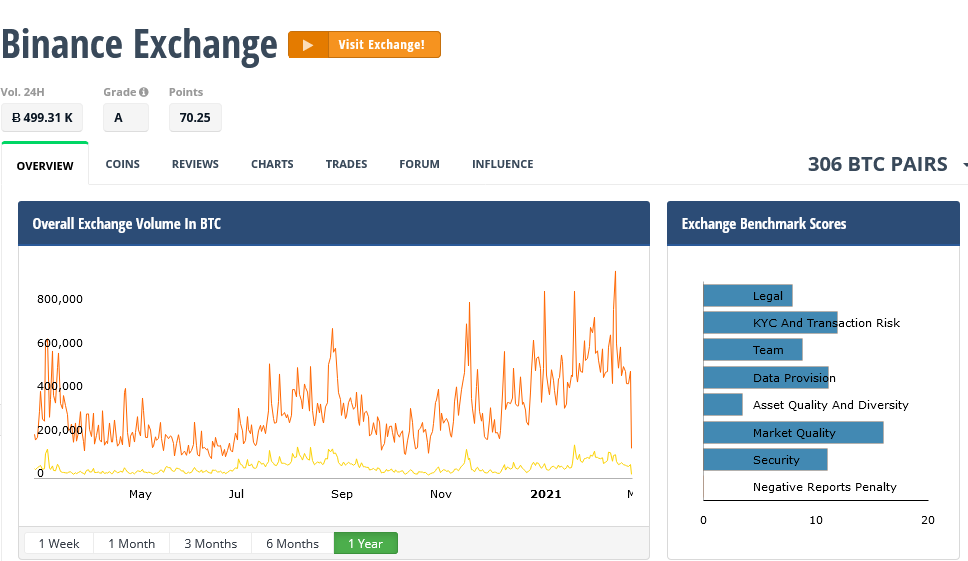Go to the CHARTS tab
This screenshot has width=968, height=561.
coord(272,164)
